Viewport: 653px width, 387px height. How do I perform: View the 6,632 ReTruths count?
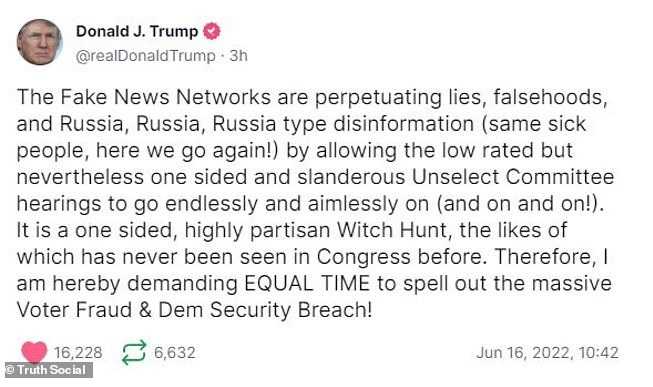click(174, 353)
